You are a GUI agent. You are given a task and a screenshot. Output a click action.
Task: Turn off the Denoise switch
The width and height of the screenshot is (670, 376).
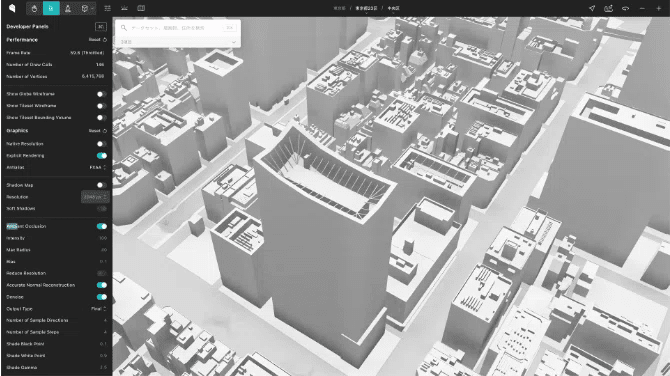pyautogui.click(x=102, y=297)
